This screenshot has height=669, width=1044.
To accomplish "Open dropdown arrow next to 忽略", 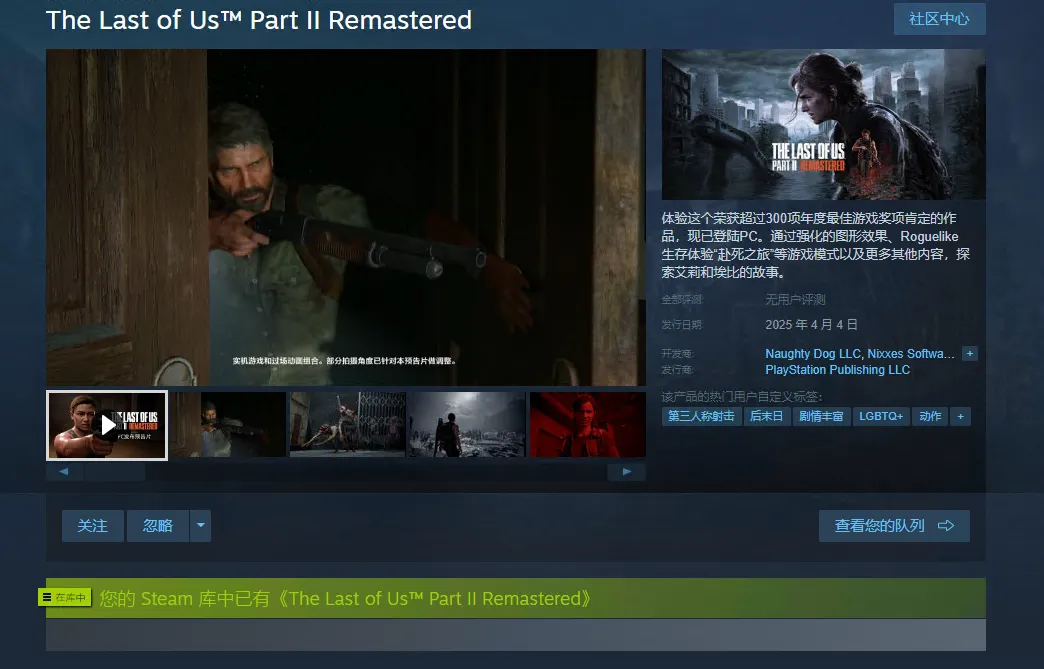I will pos(201,526).
